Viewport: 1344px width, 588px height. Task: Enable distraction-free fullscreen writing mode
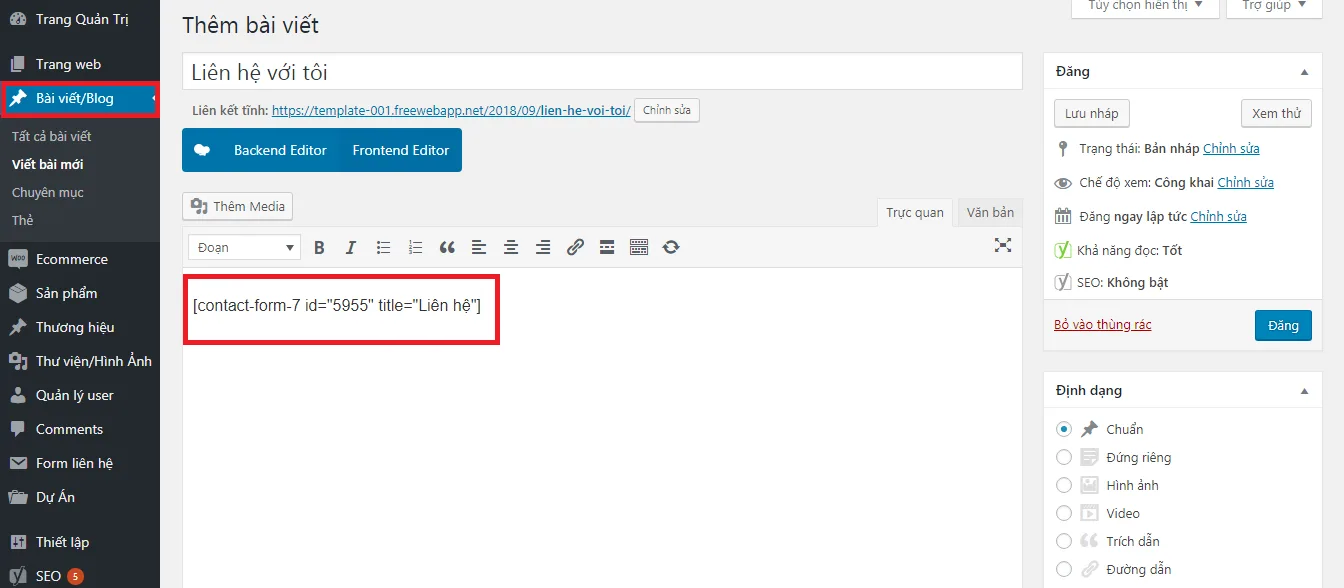[x=1003, y=245]
